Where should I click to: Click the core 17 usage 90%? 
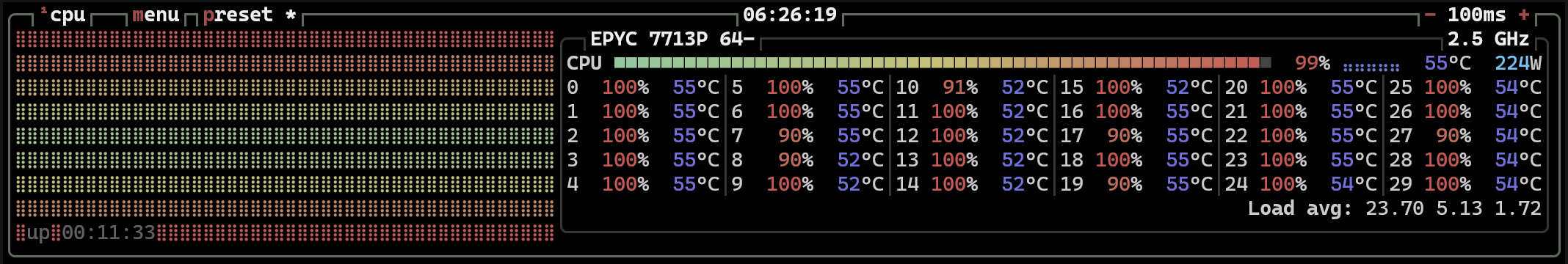(x=1125, y=136)
